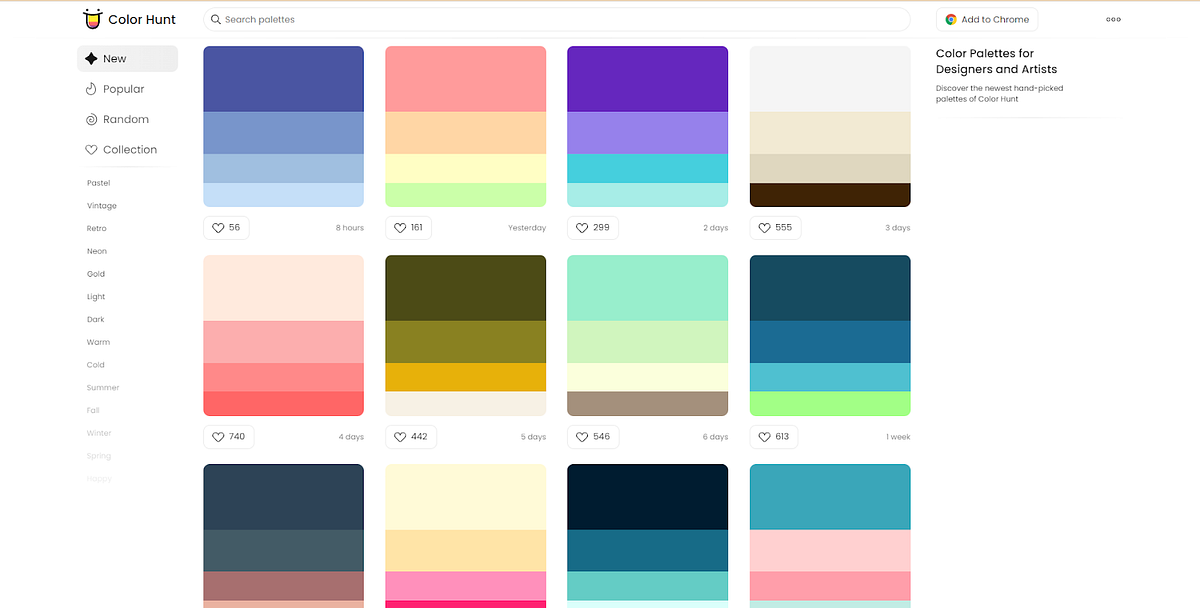Click the Add to Chrome button
The height and width of the screenshot is (608, 1200).
pos(987,18)
